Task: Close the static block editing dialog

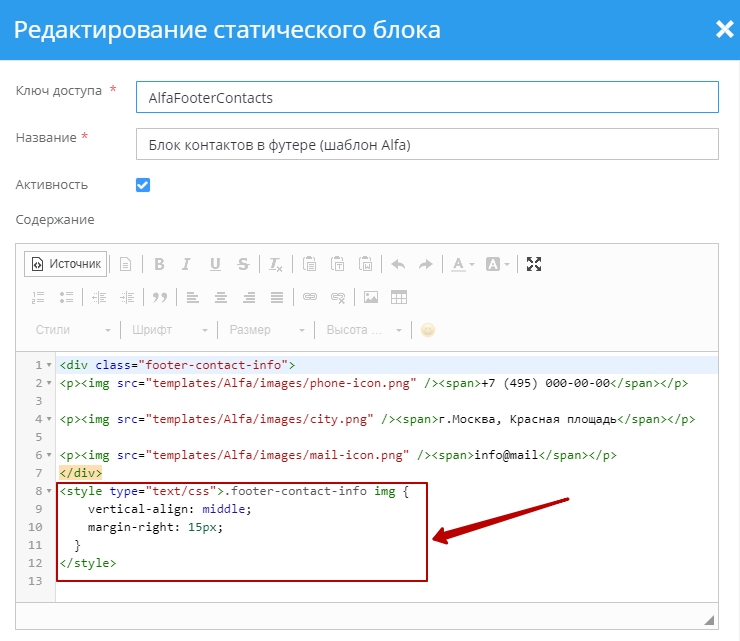Action: [x=724, y=29]
